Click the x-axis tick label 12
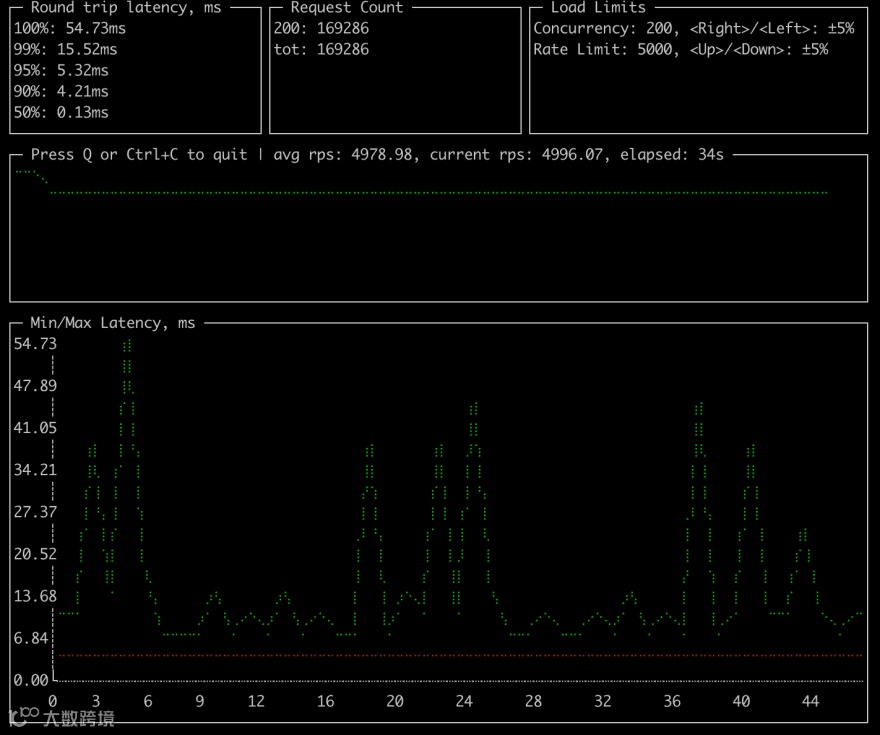Screen dimensions: 880x735 (x=256, y=701)
